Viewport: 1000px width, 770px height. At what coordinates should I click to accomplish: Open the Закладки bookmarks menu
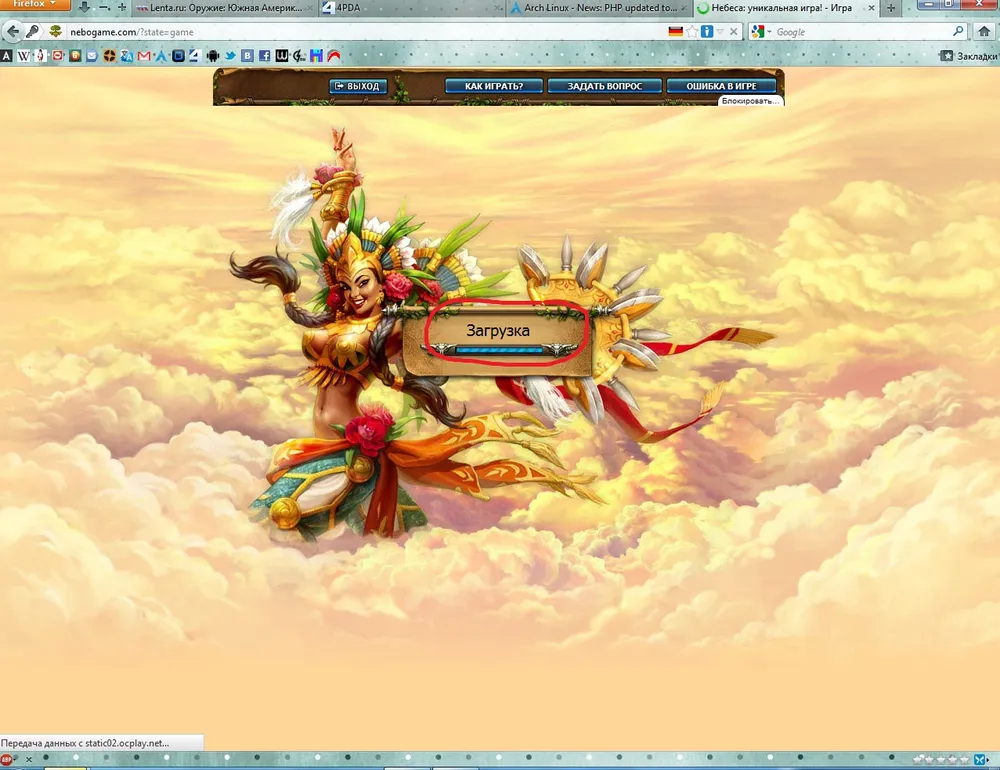pos(969,56)
